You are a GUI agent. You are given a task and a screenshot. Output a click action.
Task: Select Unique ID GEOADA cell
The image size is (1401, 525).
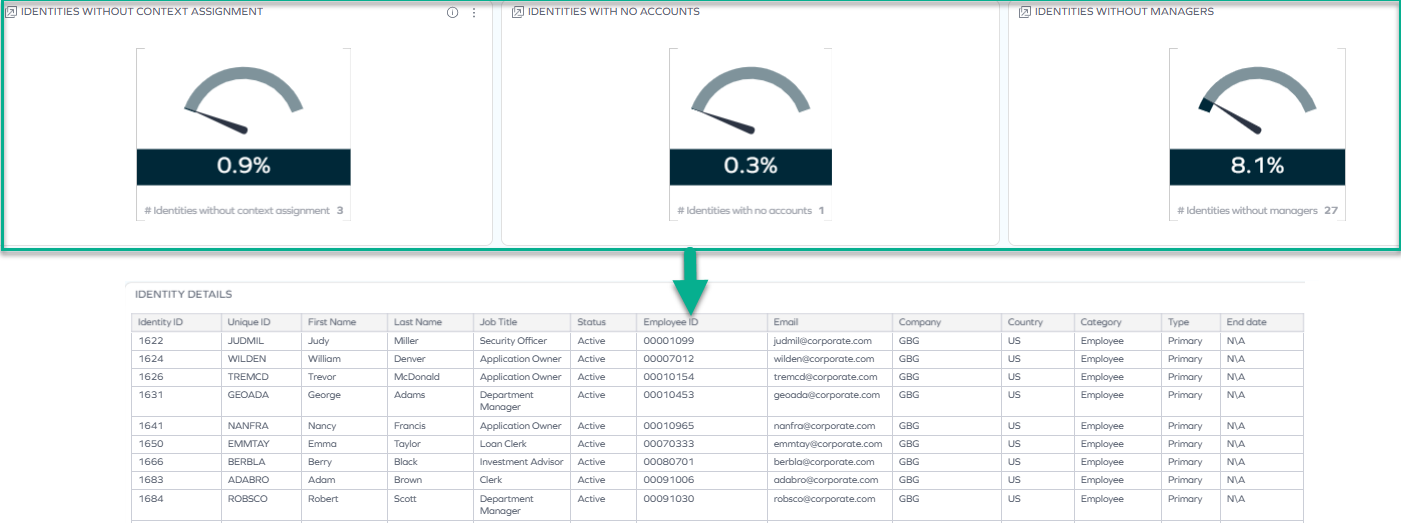[x=261, y=401]
